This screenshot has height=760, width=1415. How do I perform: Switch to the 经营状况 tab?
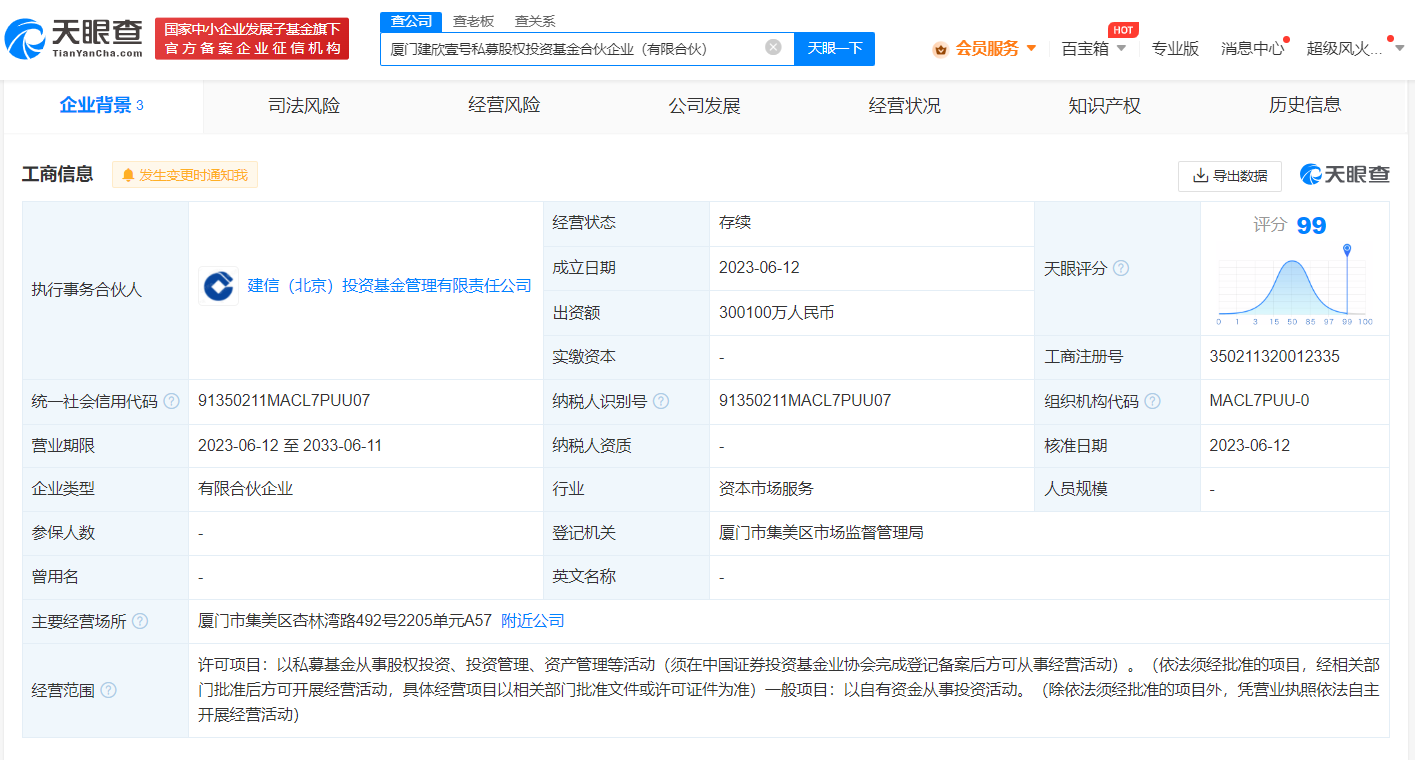[x=904, y=106]
